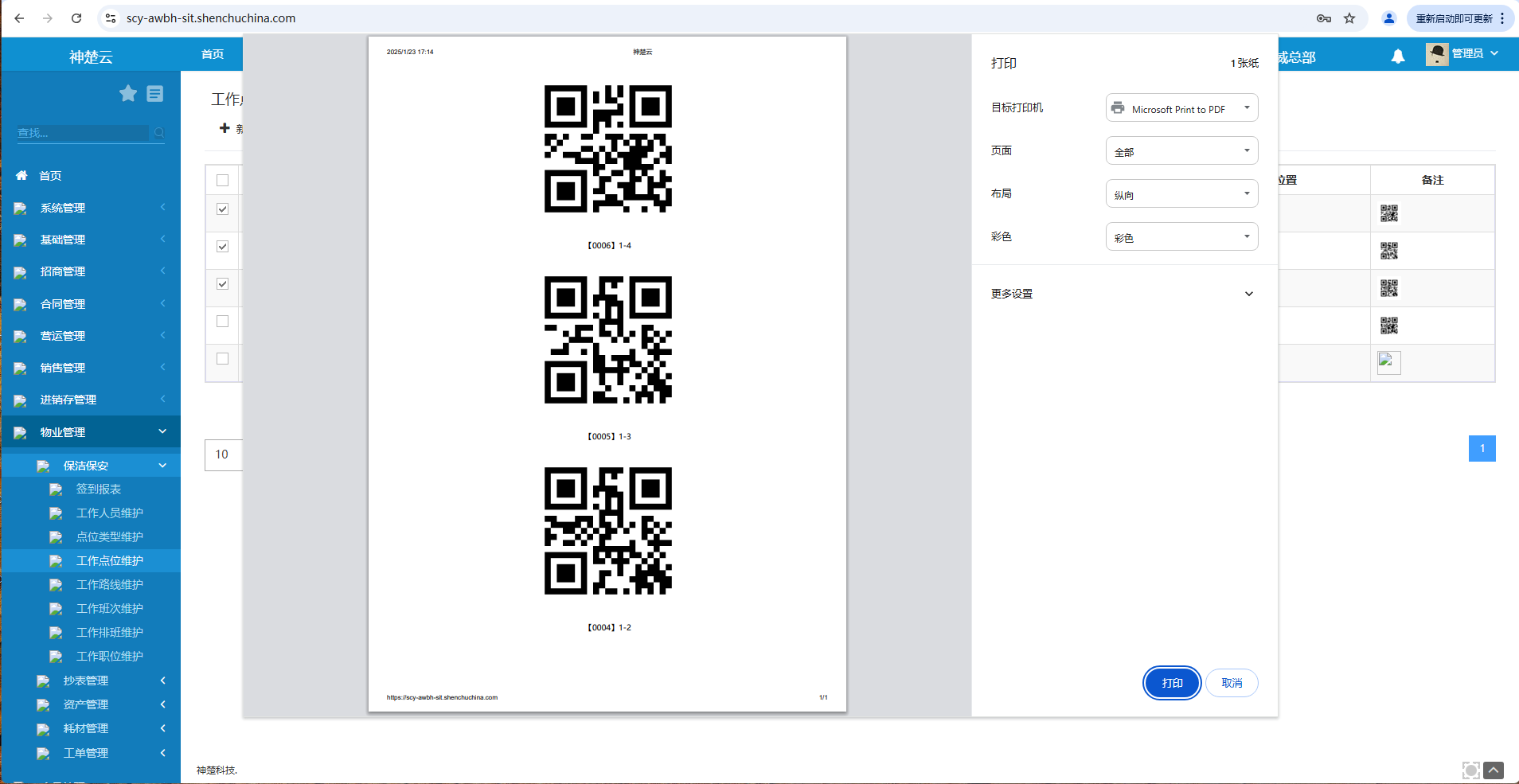1519x784 pixels.
Task: Collapse the 保洁保安 submenu
Action: 91,466
